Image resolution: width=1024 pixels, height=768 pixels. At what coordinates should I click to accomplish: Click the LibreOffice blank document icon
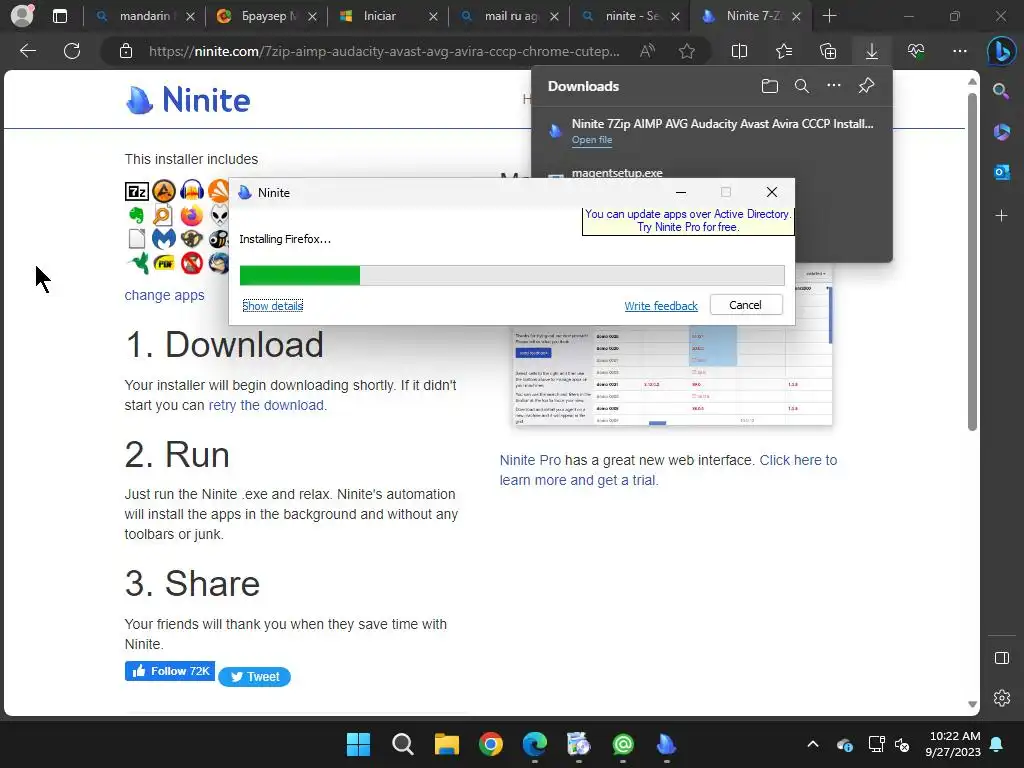pyautogui.click(x=136, y=239)
